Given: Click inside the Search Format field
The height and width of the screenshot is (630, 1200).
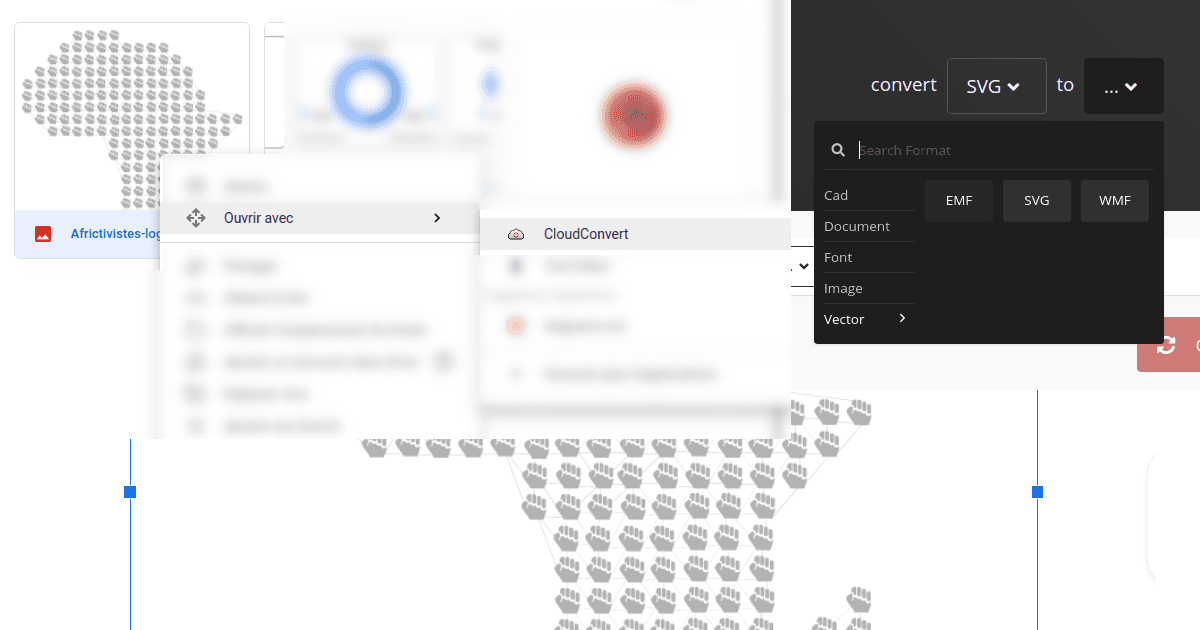Looking at the screenshot, I should [x=960, y=149].
